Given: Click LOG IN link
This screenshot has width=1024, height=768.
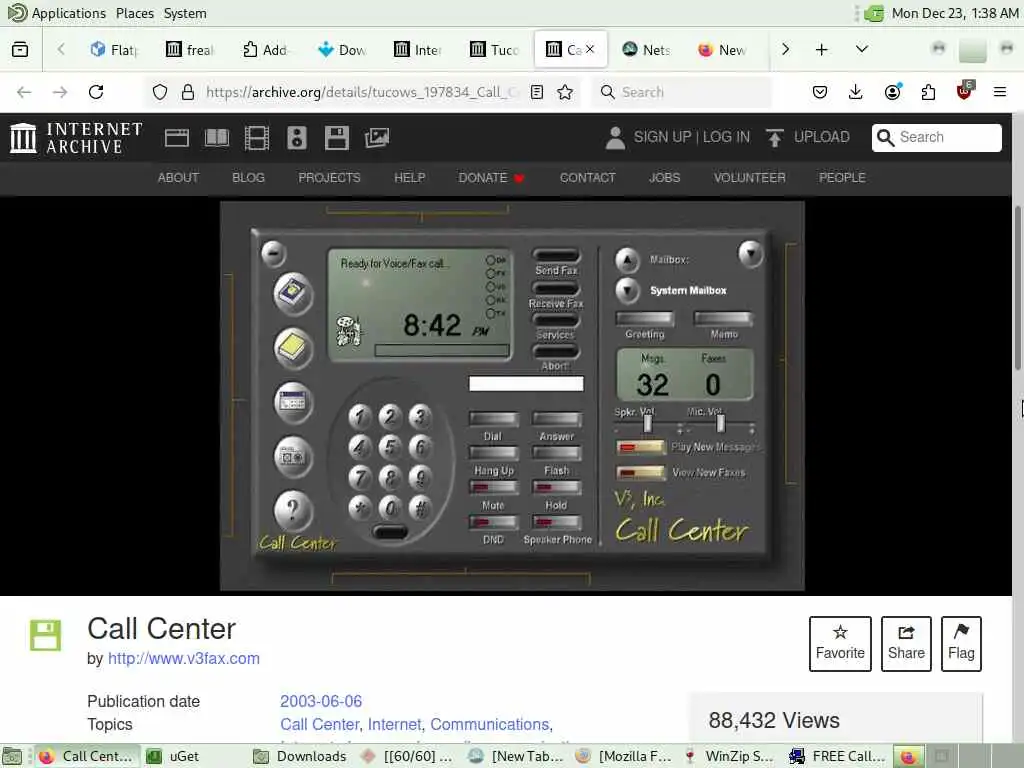Looking at the screenshot, I should point(726,137).
